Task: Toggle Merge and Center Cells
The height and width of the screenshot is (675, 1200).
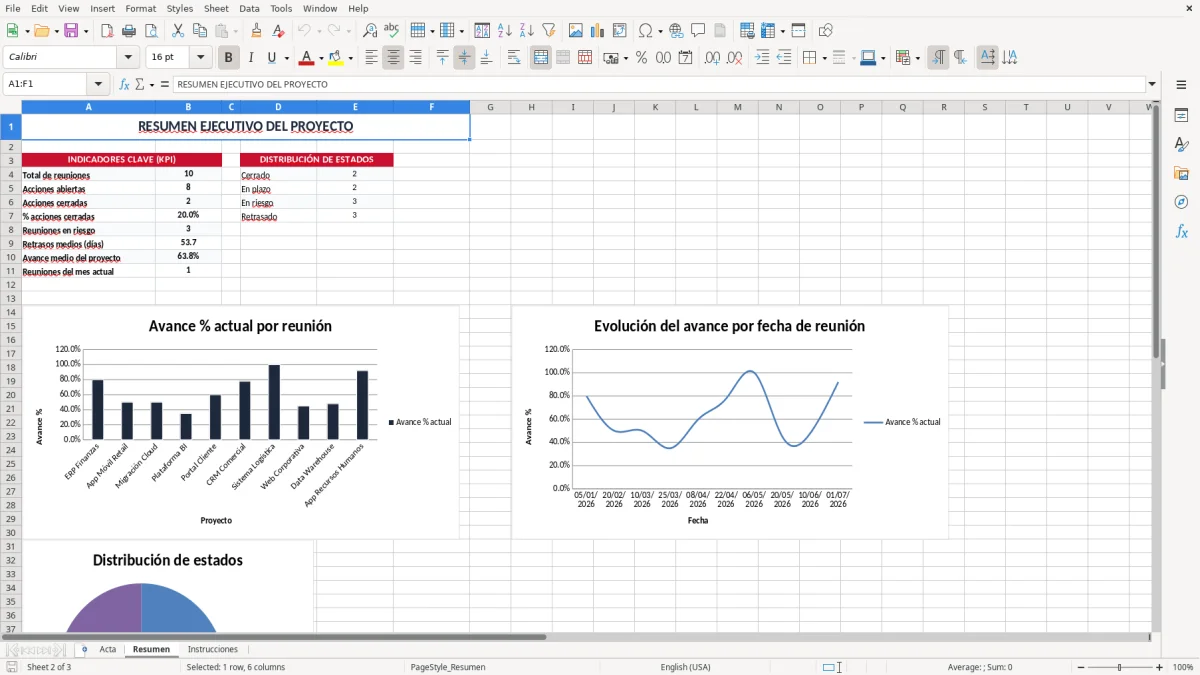Action: tap(541, 58)
